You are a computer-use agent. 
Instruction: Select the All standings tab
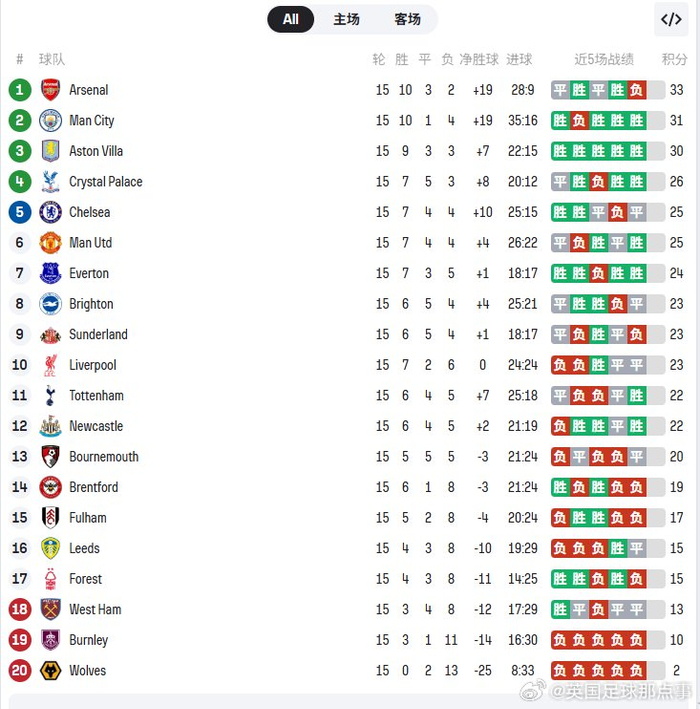(291, 19)
